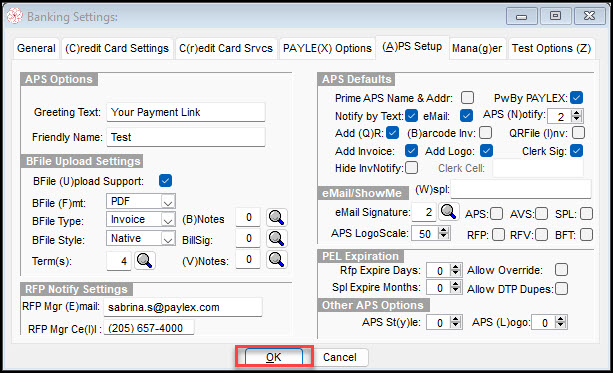Click the Banking Settings window app icon
The width and height of the screenshot is (613, 373).
coord(14,16)
